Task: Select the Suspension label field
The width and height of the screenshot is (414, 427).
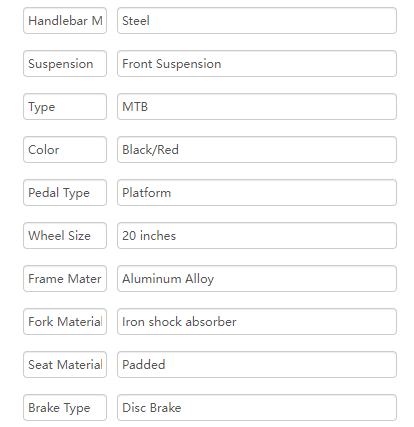Action: pos(65,64)
